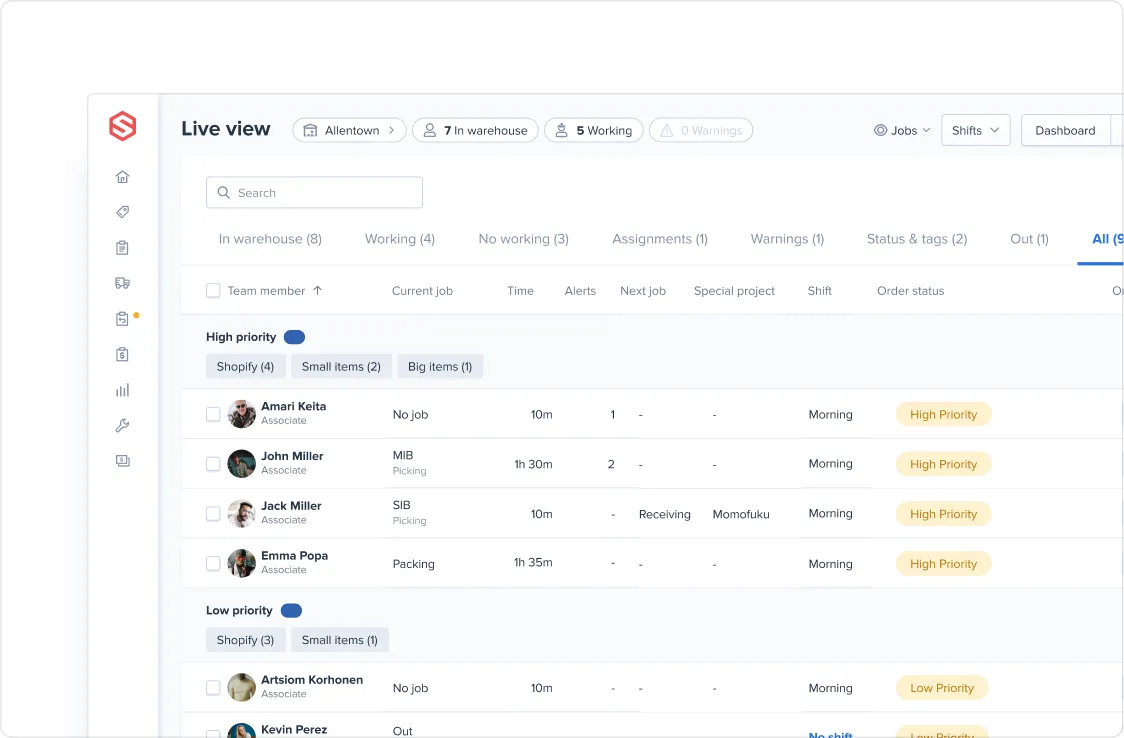Open the Home sidebar icon
1124x738 pixels.
coord(122,176)
